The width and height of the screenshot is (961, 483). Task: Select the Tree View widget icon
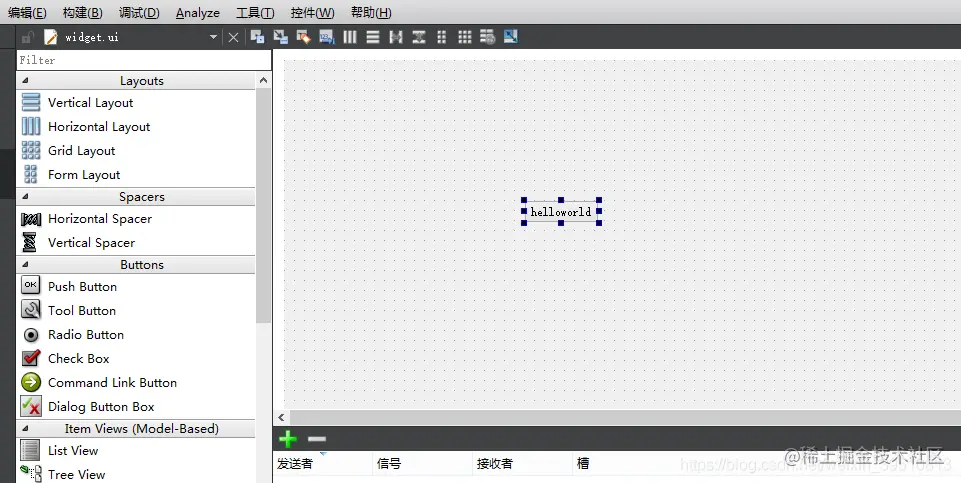tap(31, 473)
